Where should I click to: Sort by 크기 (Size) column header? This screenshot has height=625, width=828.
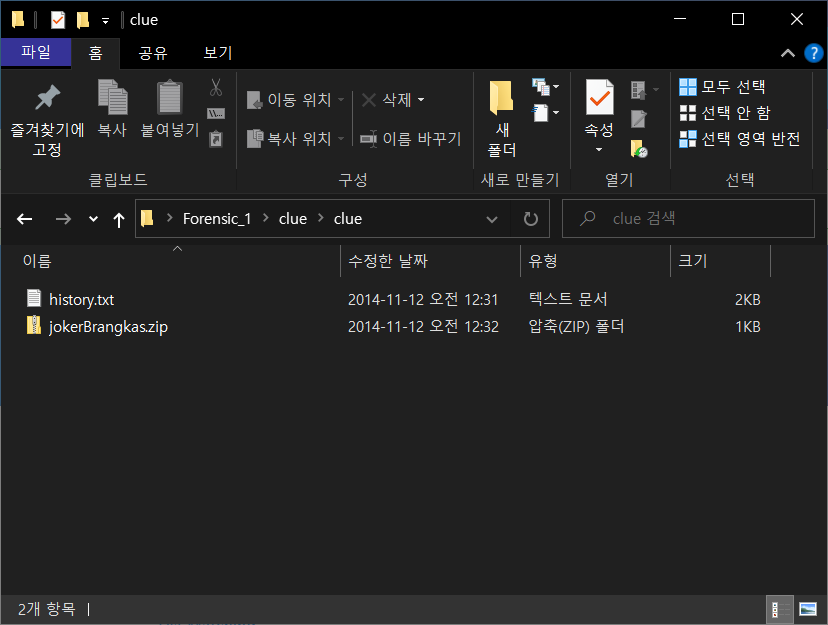[x=720, y=261]
